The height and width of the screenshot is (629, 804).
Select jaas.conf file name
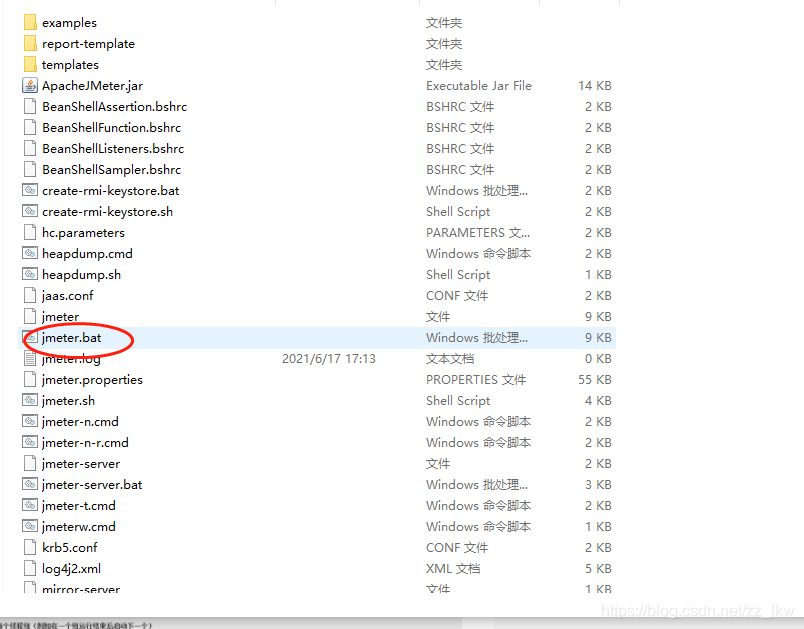(68, 296)
